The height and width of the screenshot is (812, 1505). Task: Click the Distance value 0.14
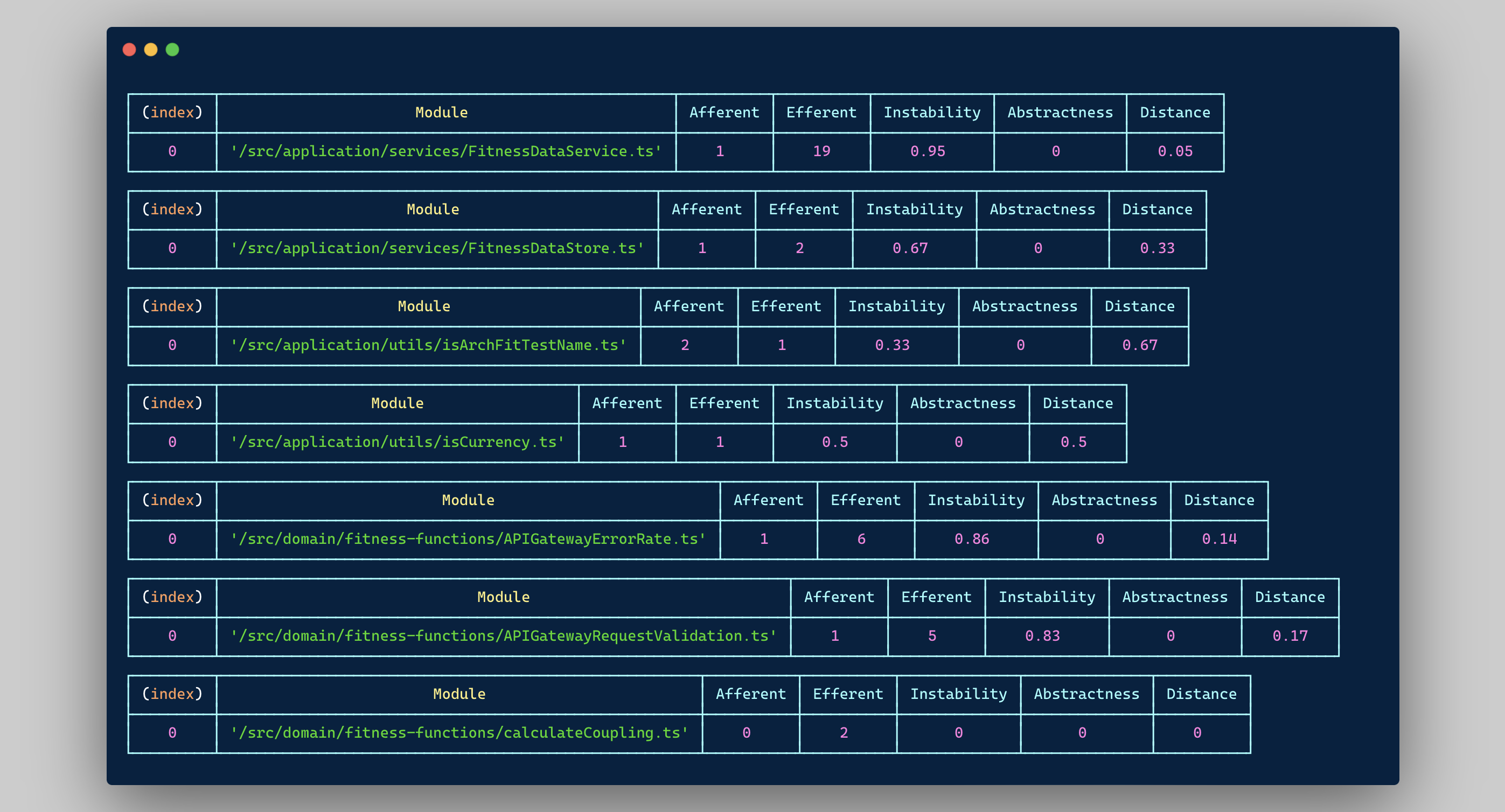tap(1220, 539)
